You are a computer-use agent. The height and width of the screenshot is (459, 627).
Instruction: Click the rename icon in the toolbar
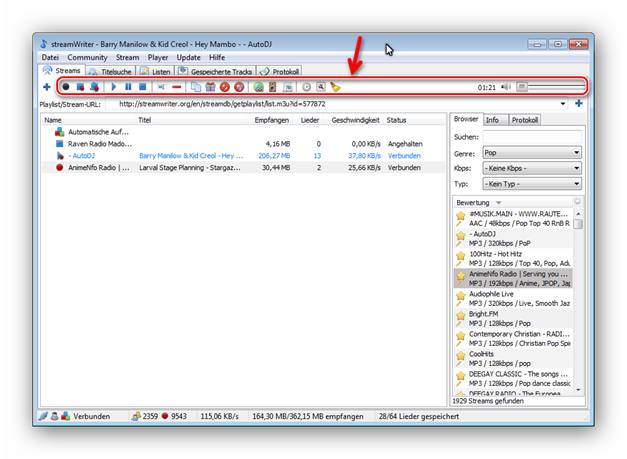point(162,87)
